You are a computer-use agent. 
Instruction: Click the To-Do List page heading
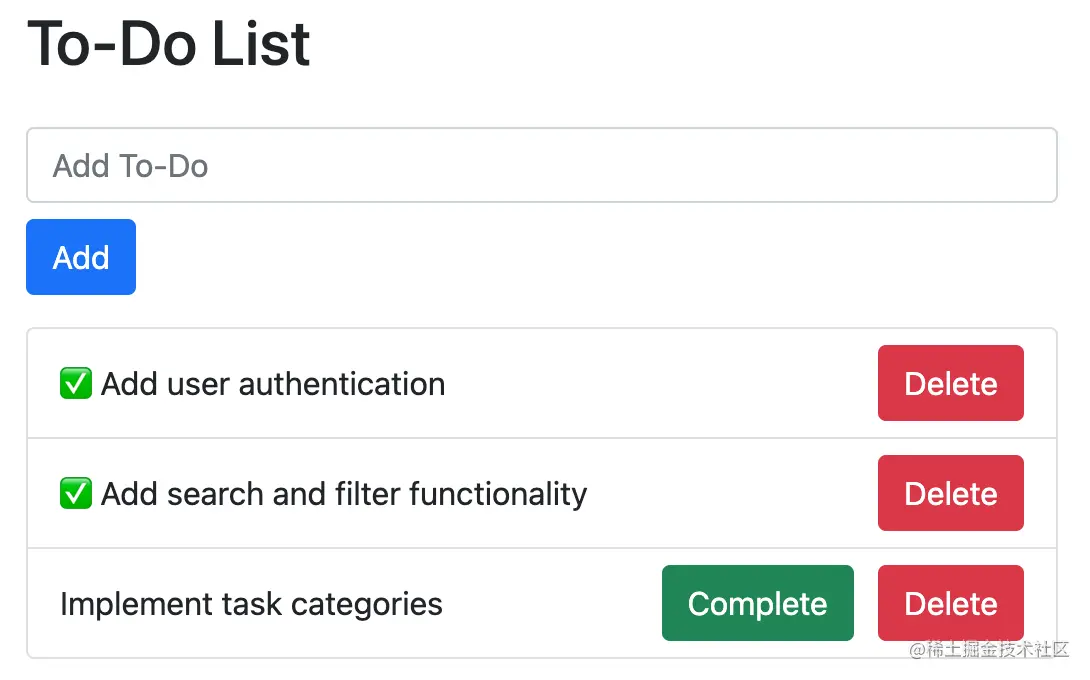[x=169, y=44]
